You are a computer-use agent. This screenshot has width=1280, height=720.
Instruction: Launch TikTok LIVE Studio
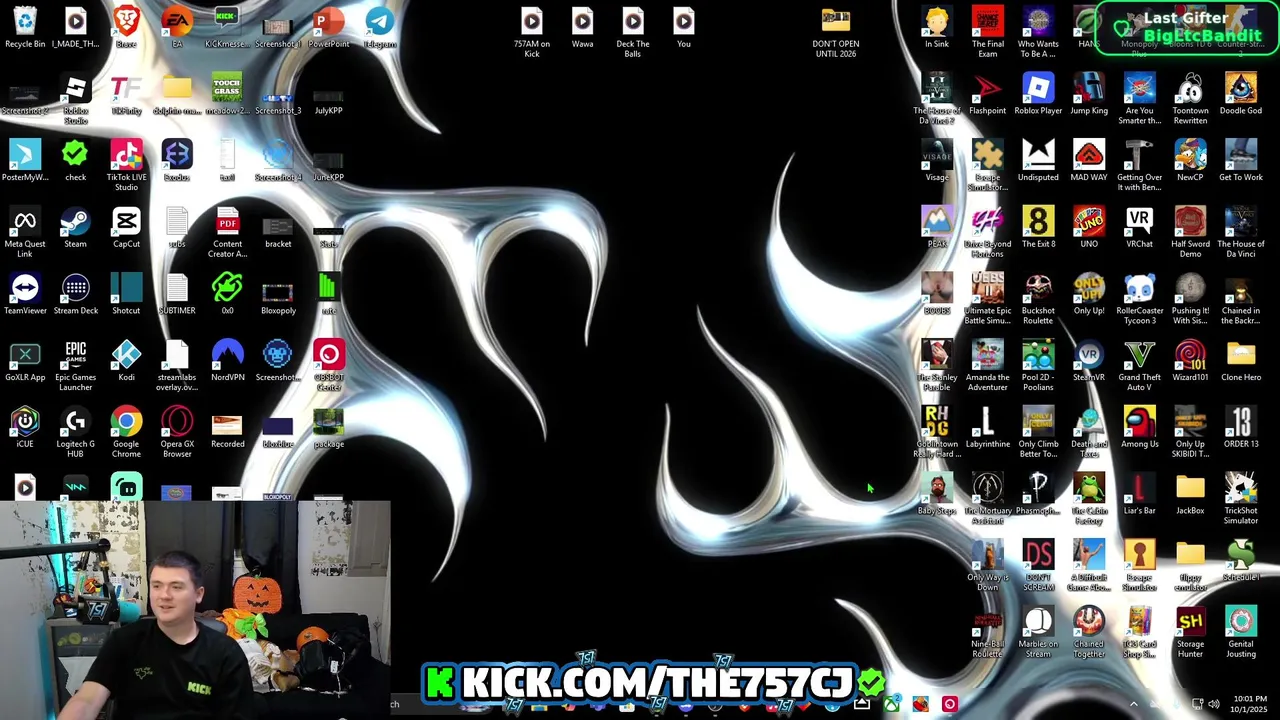(x=126, y=166)
